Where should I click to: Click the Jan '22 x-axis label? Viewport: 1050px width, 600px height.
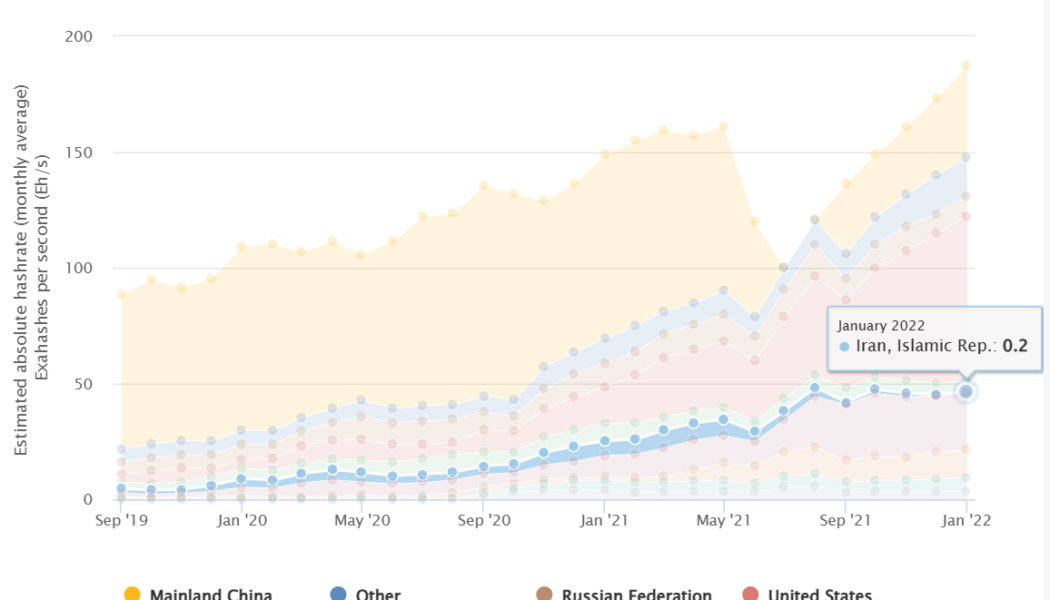click(966, 520)
